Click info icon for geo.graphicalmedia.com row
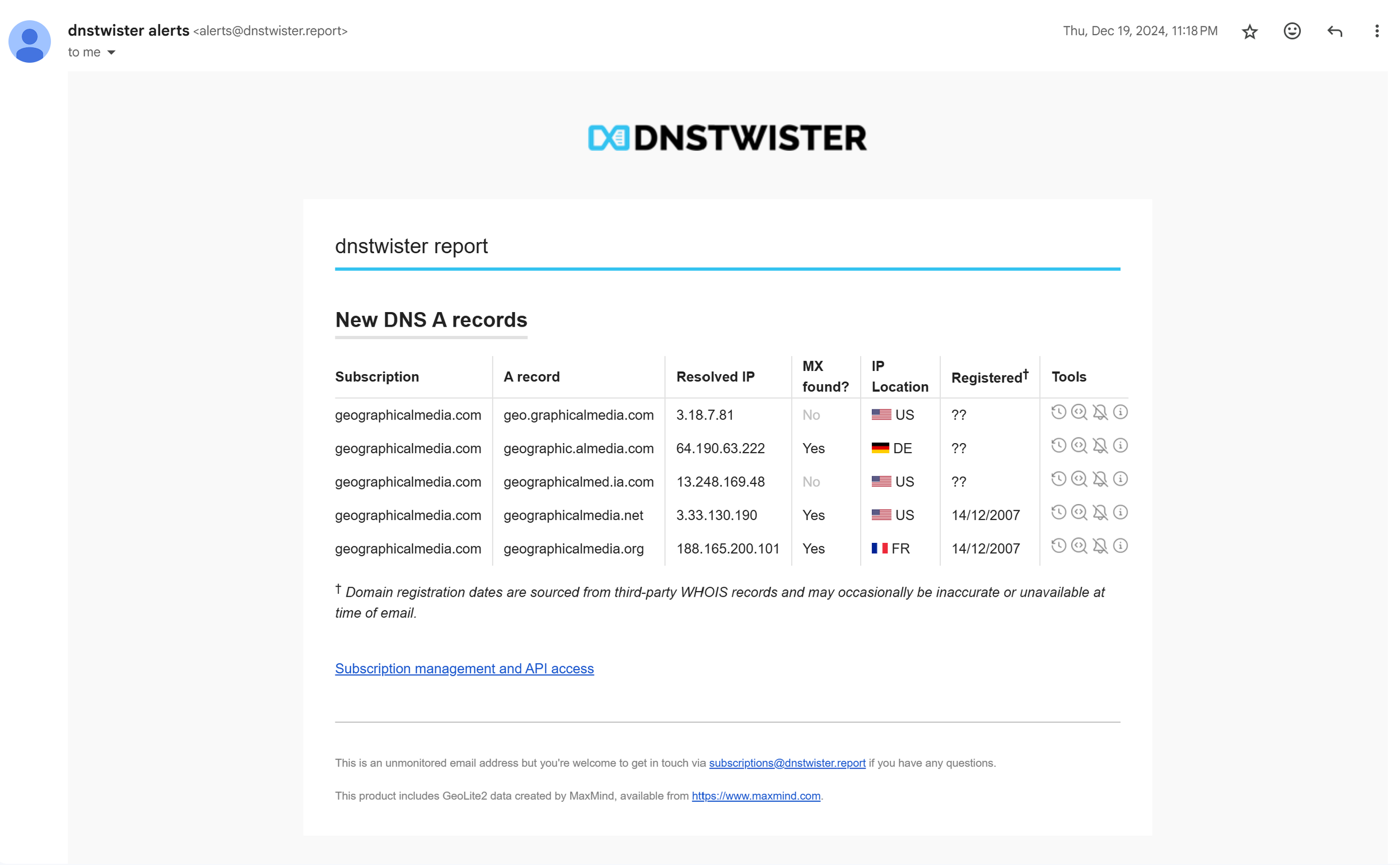Screen dimensions: 1400x865 coord(1121,412)
